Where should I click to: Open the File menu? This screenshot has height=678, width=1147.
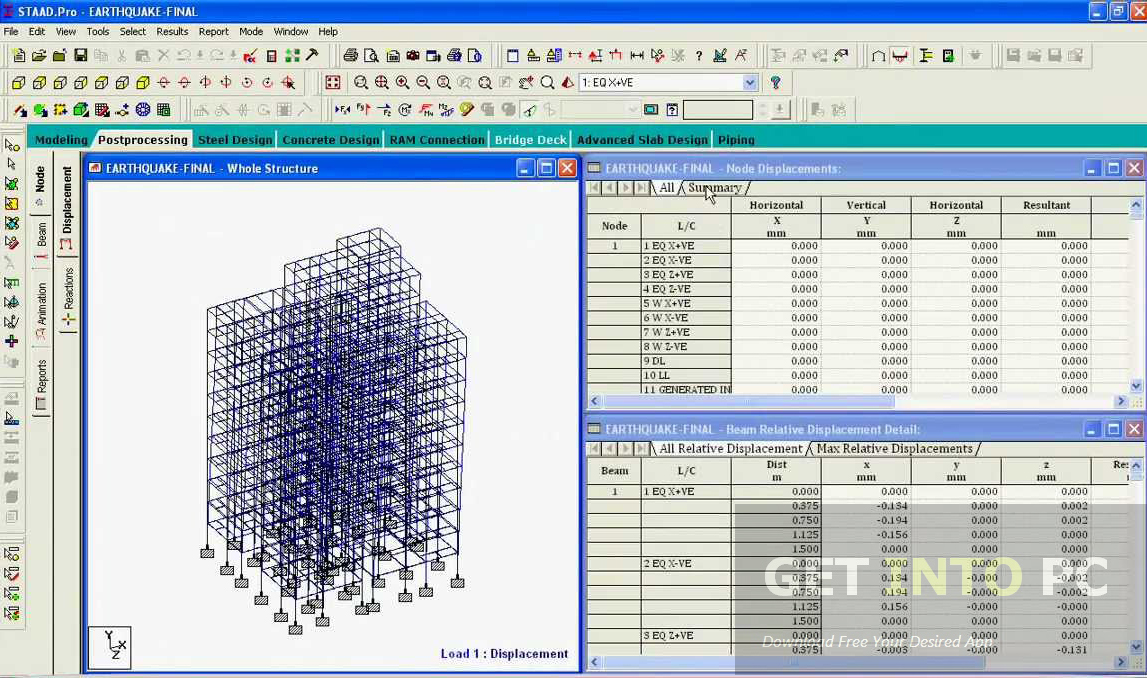tap(11, 31)
